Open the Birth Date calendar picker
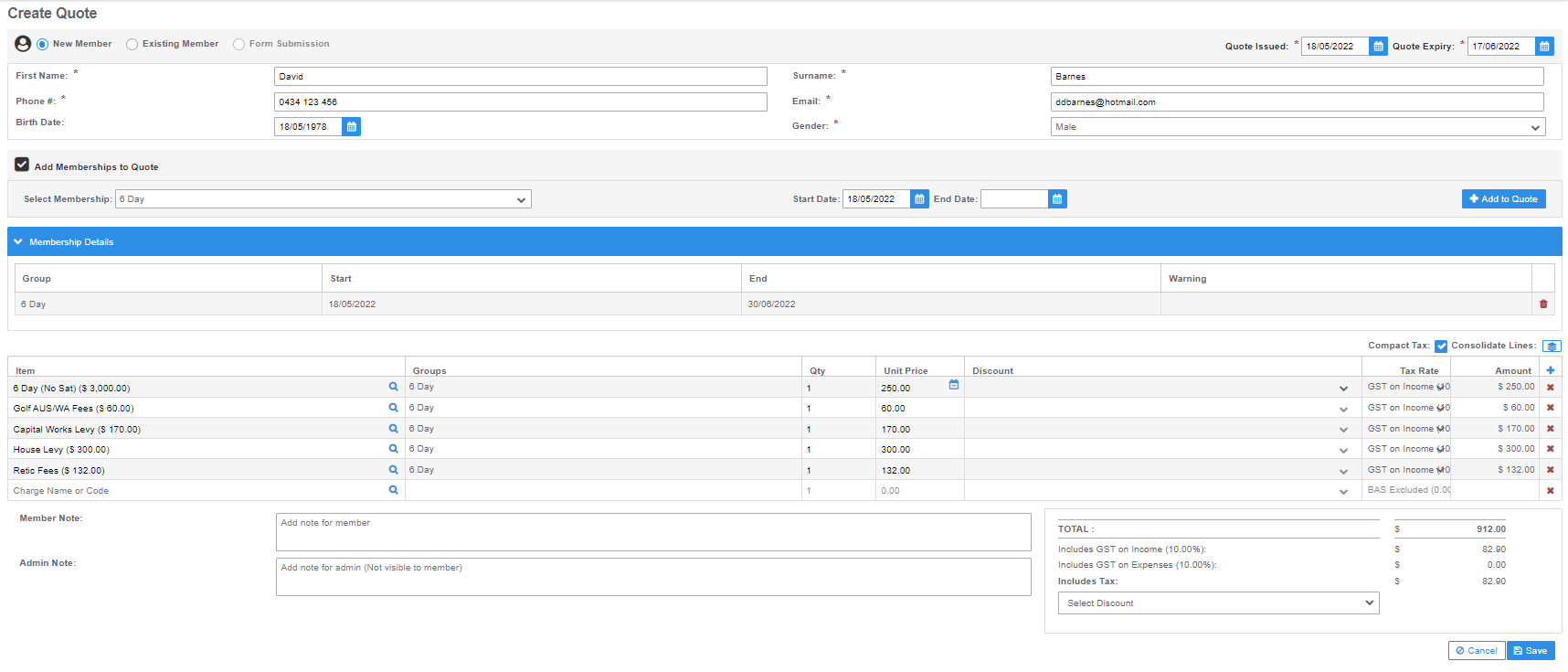1568x672 pixels. 351,127
